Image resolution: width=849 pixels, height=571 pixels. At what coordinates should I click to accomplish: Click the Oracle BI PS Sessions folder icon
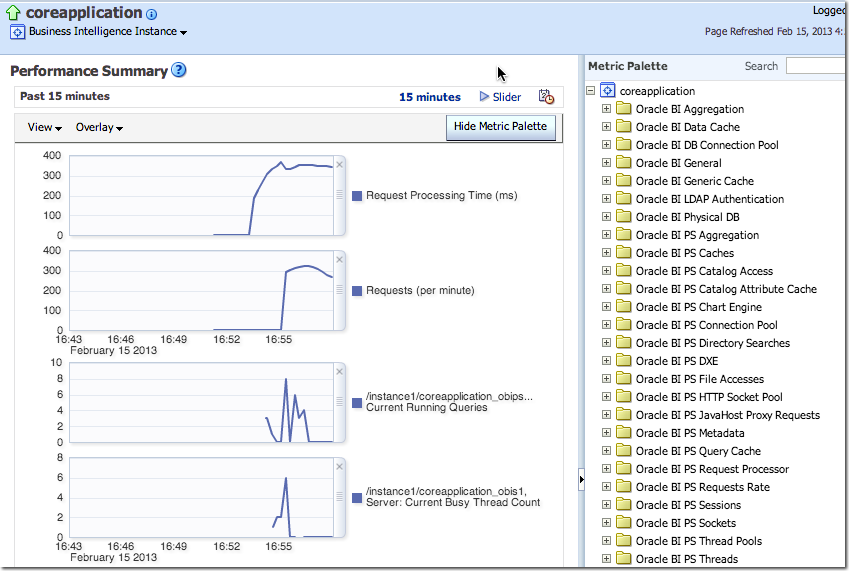click(624, 504)
